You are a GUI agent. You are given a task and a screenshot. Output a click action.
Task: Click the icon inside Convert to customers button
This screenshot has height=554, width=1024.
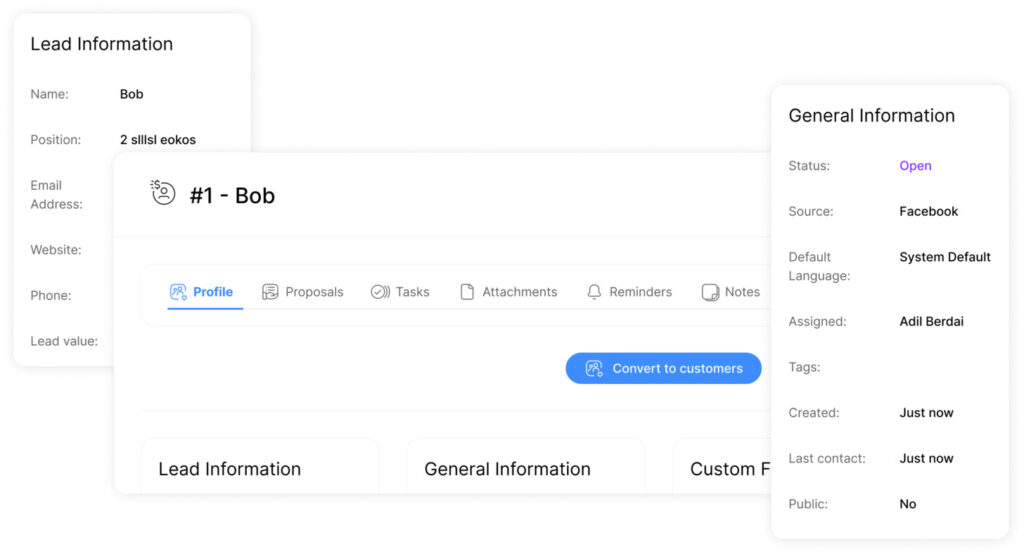pyautogui.click(x=594, y=368)
